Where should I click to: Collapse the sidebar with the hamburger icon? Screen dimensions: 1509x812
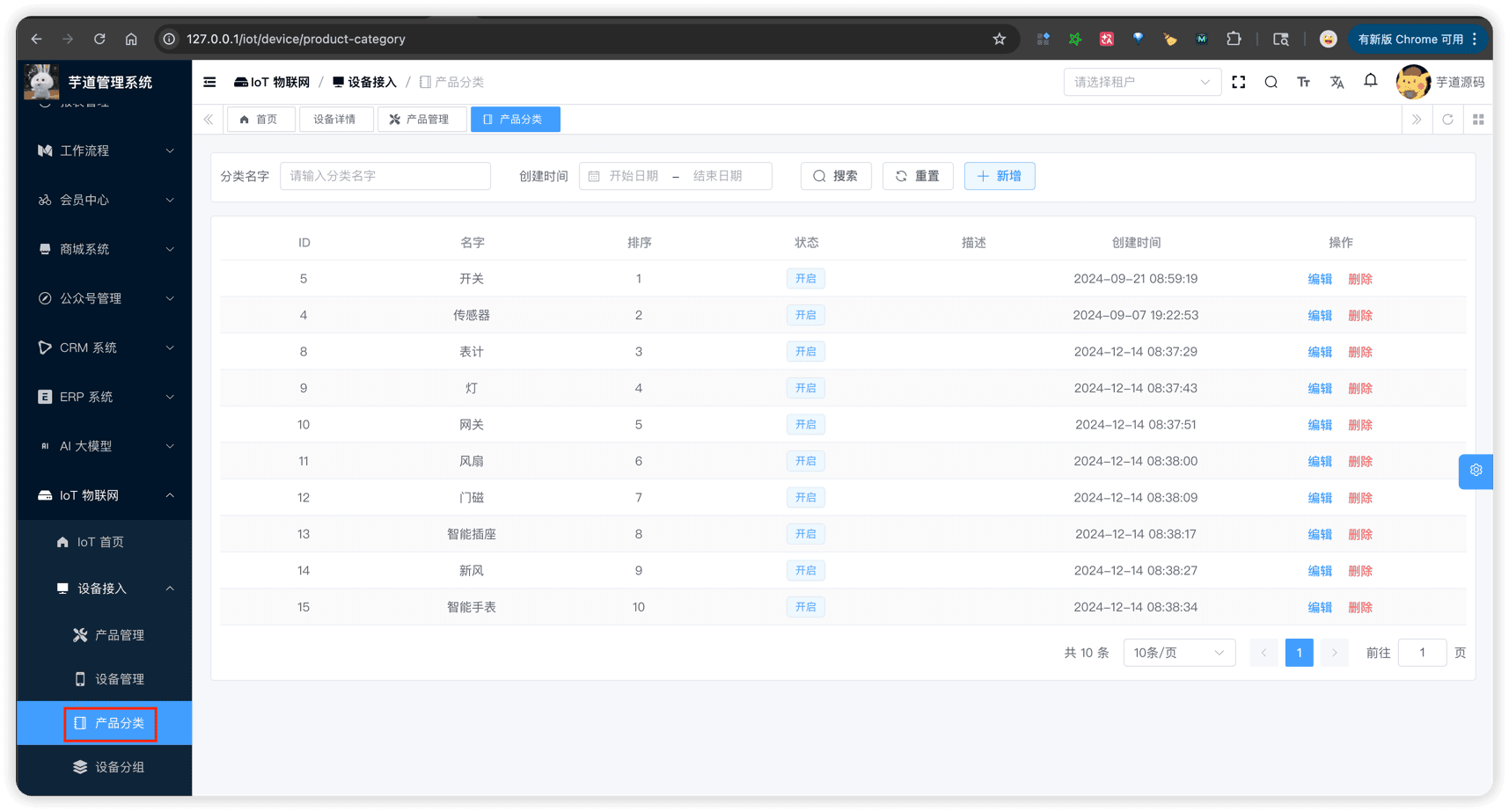click(x=209, y=82)
